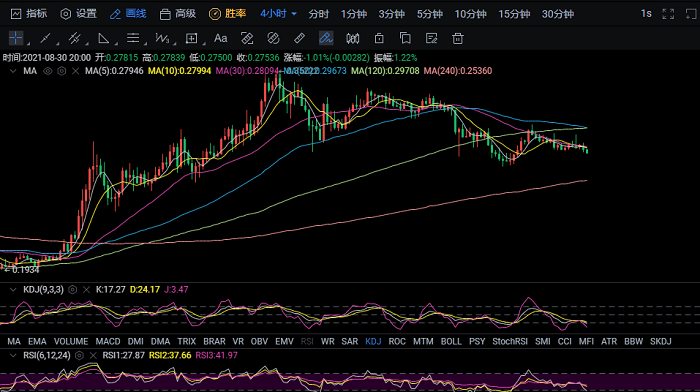Select the BOLL indicator tab
Screen dimensions: 700x392
click(451, 342)
